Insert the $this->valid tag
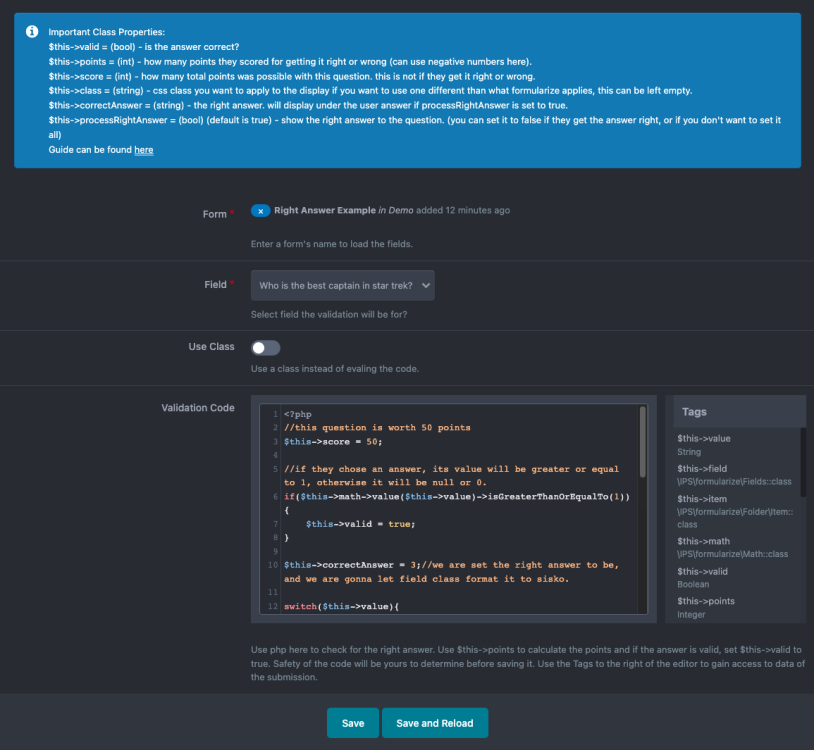 click(701, 571)
